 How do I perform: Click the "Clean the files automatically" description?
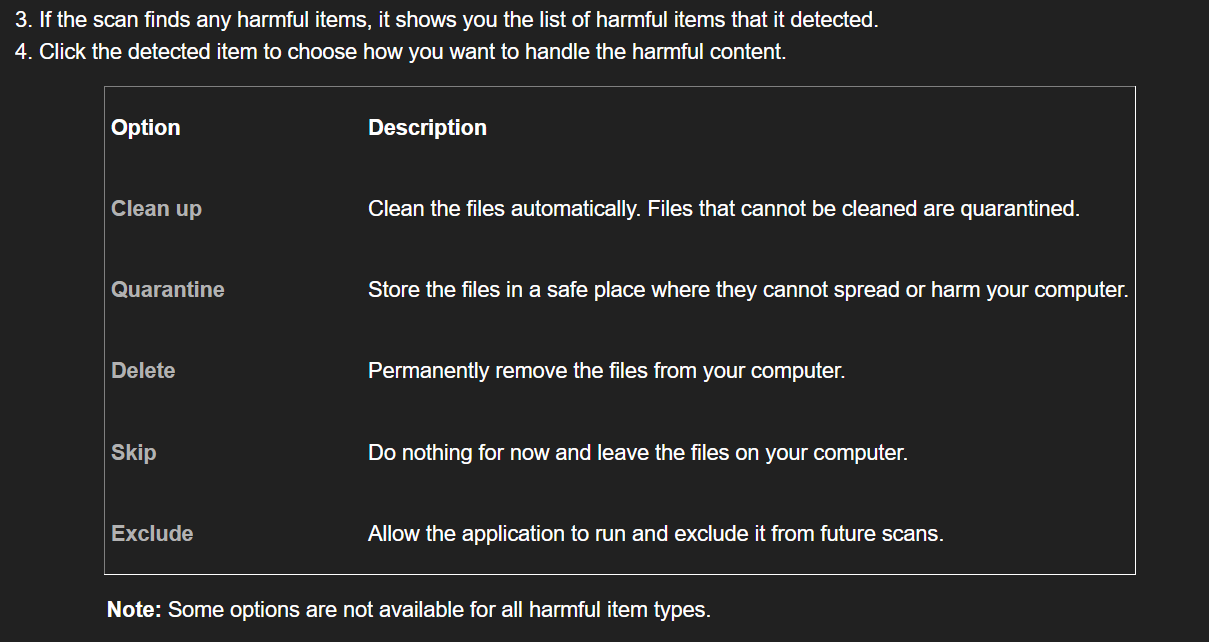724,209
